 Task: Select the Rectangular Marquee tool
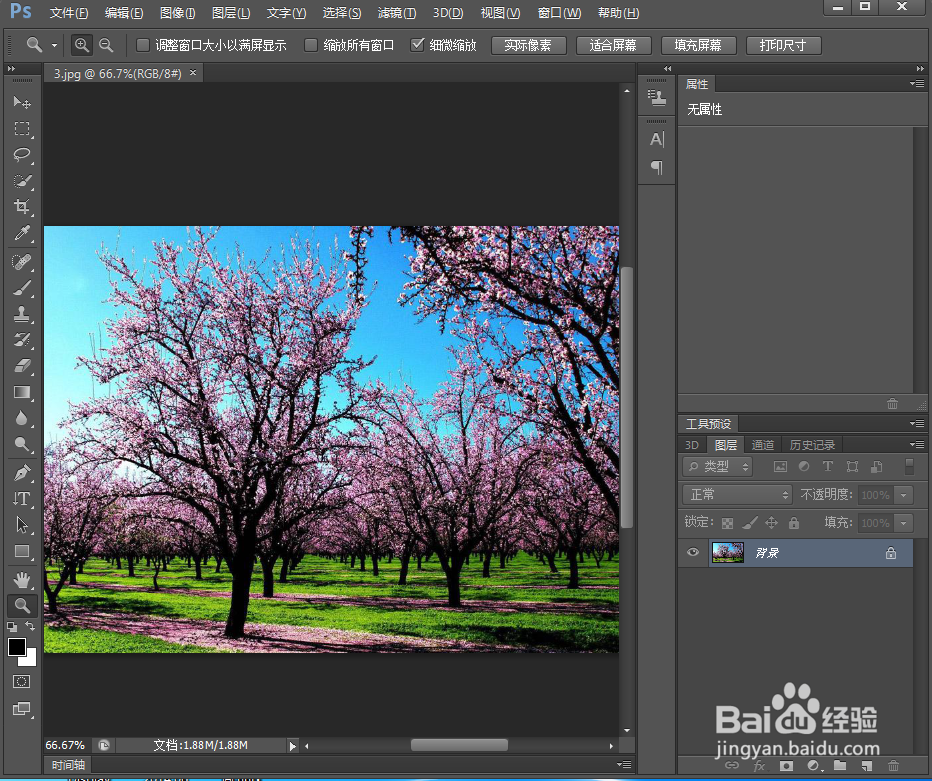point(22,128)
